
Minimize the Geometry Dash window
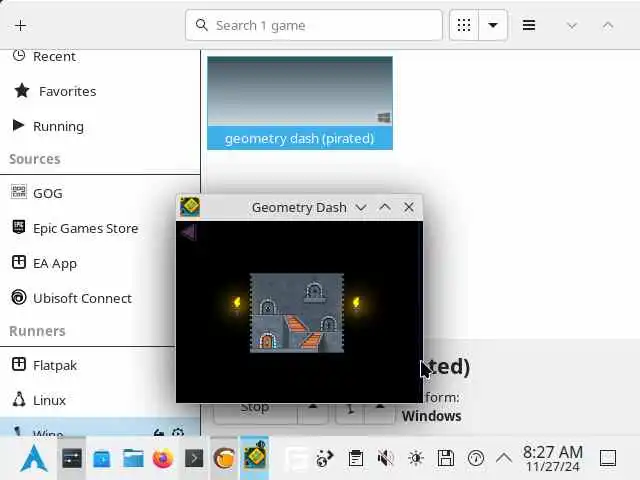coord(361,207)
